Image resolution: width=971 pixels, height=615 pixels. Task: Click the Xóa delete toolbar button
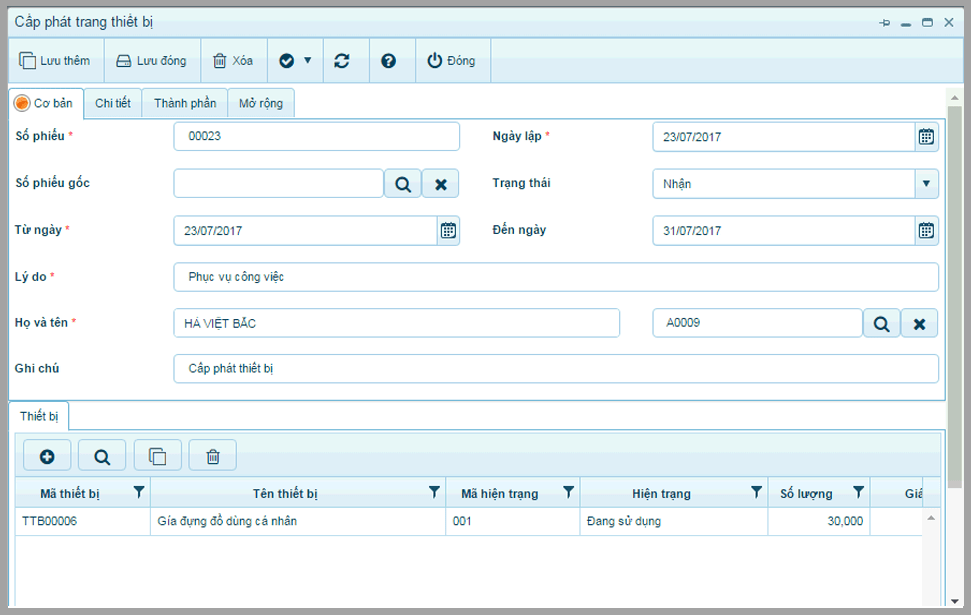tap(233, 61)
